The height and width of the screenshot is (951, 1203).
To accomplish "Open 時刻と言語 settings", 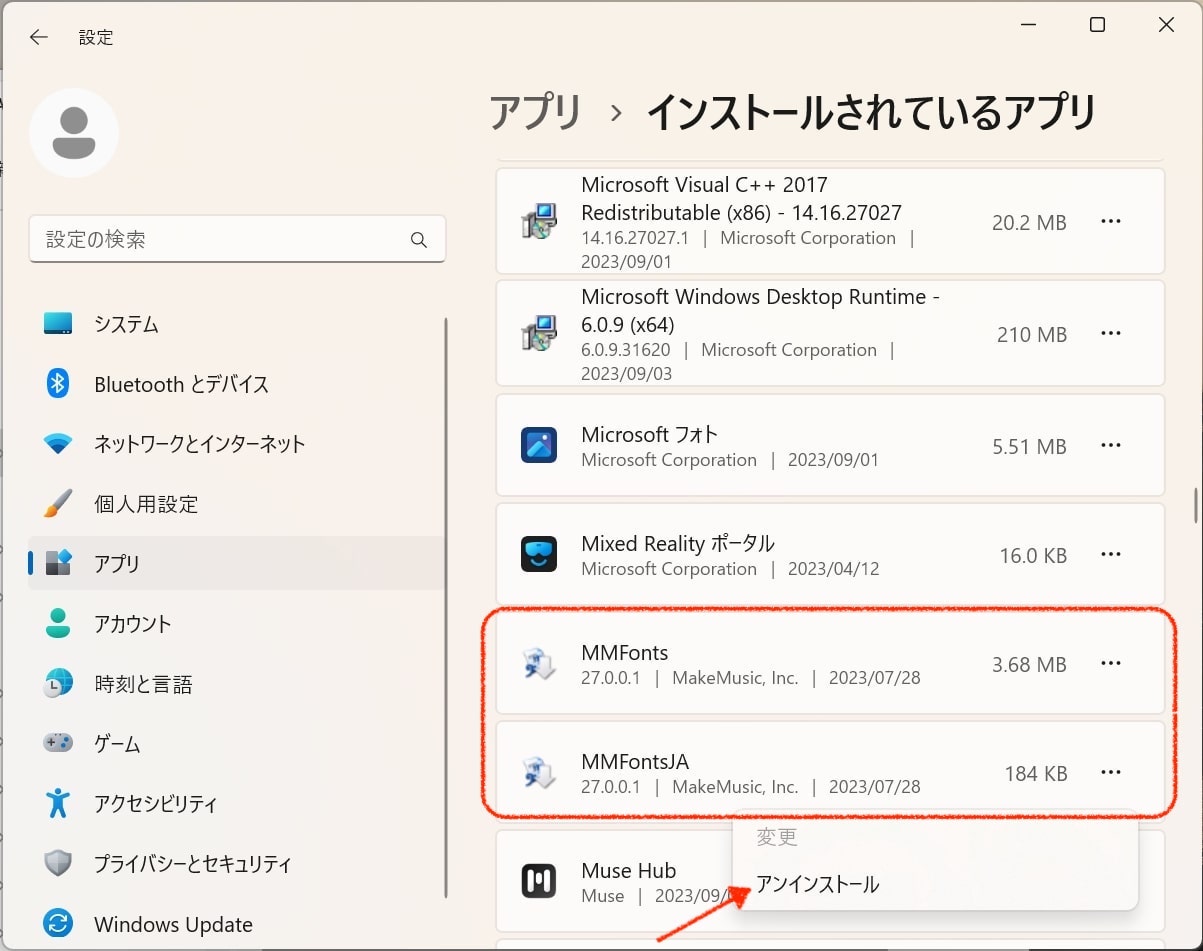I will pyautogui.click(x=236, y=684).
